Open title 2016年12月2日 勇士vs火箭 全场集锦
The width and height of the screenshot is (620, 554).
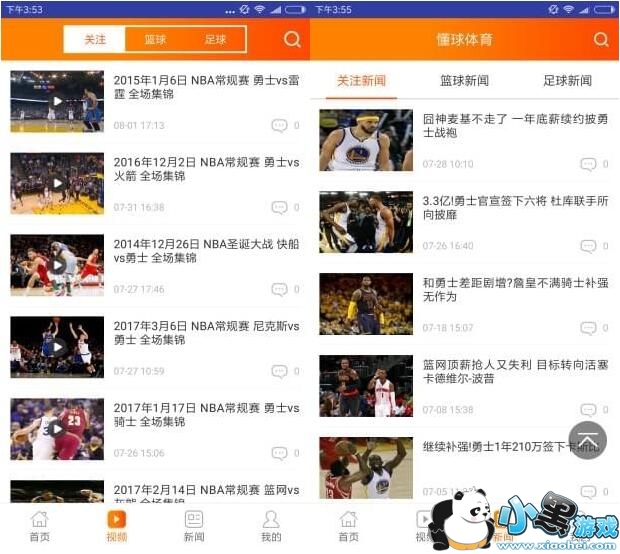click(x=206, y=169)
